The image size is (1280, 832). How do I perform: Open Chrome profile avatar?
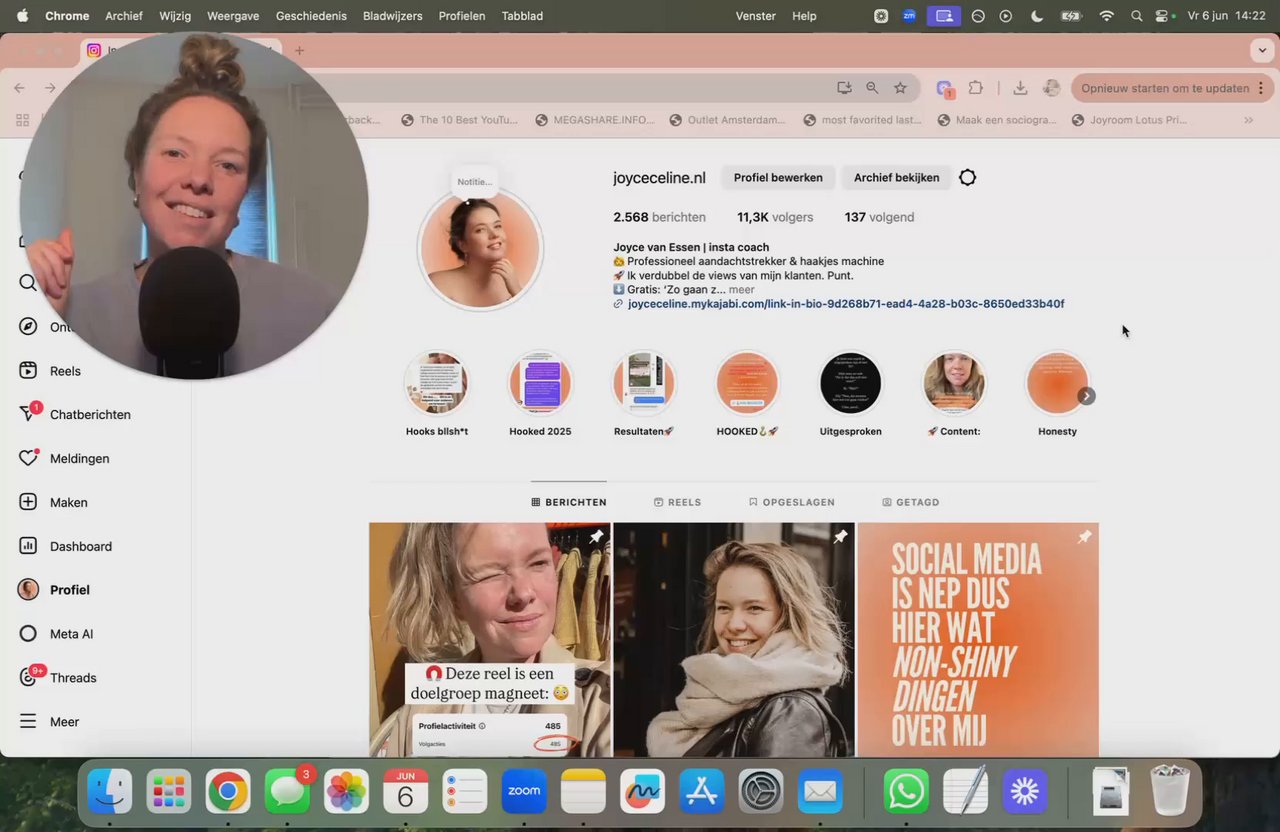[x=1051, y=88]
